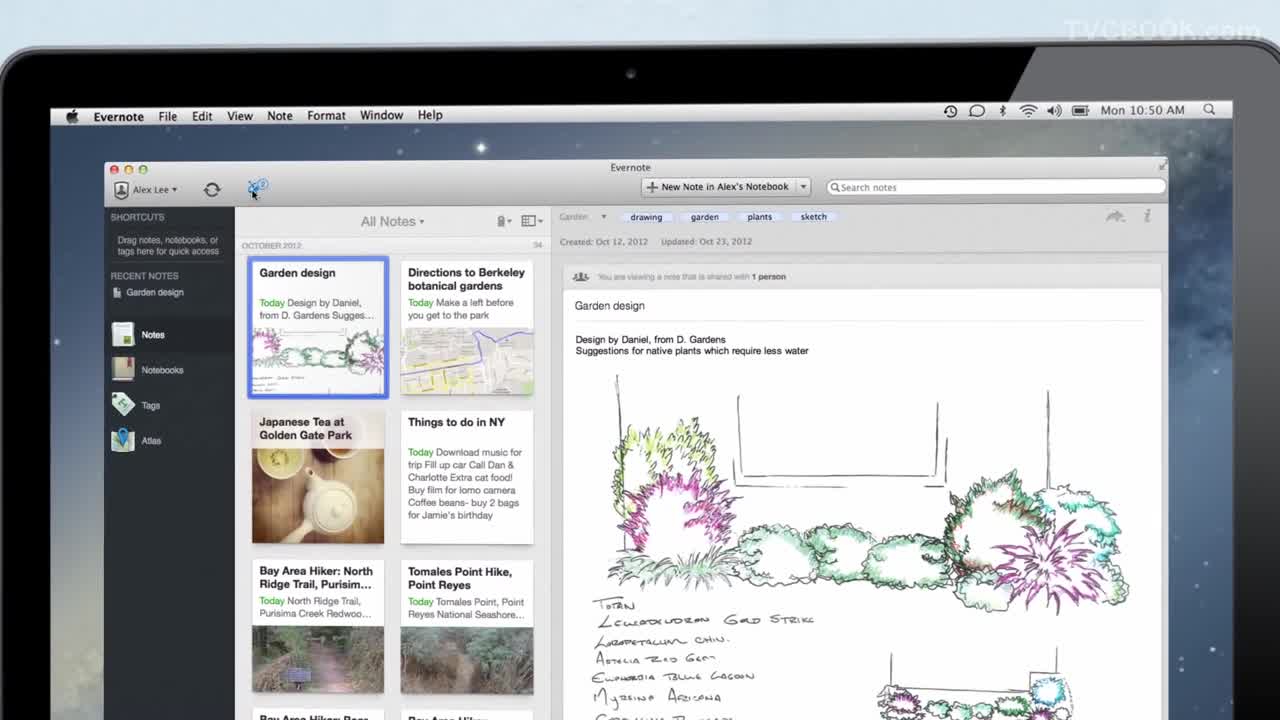1280x720 pixels.
Task: Open the Edit menu
Action: tap(202, 116)
